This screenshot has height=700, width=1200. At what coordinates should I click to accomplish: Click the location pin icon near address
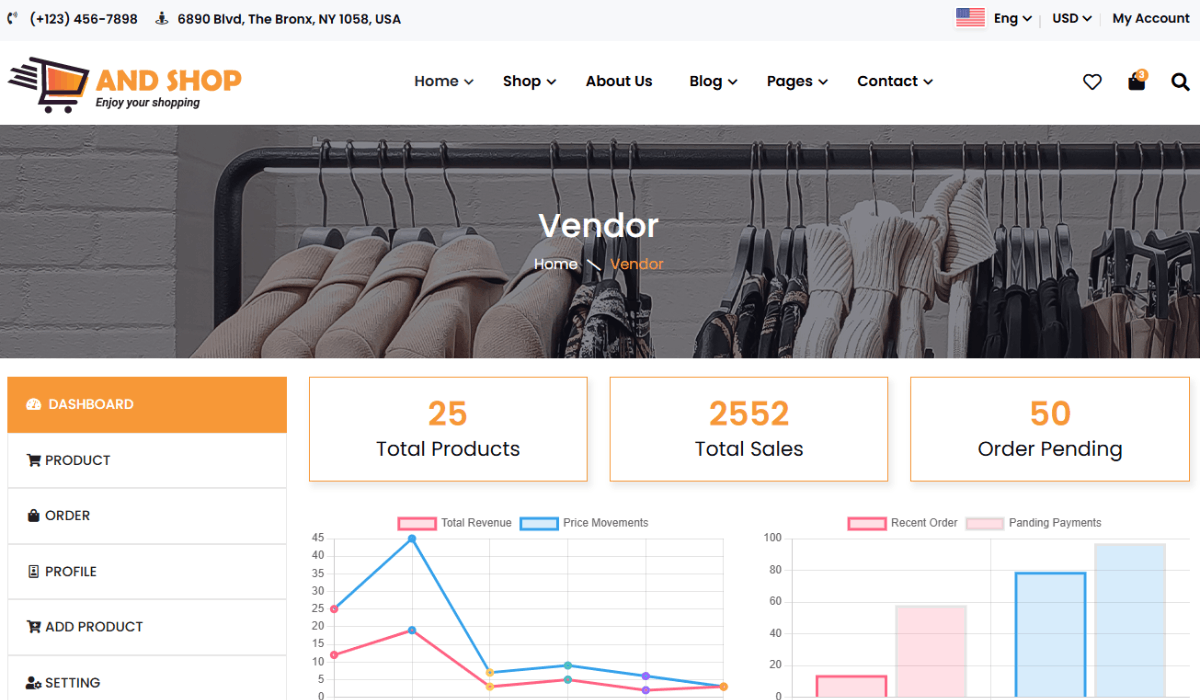pyautogui.click(x=162, y=19)
